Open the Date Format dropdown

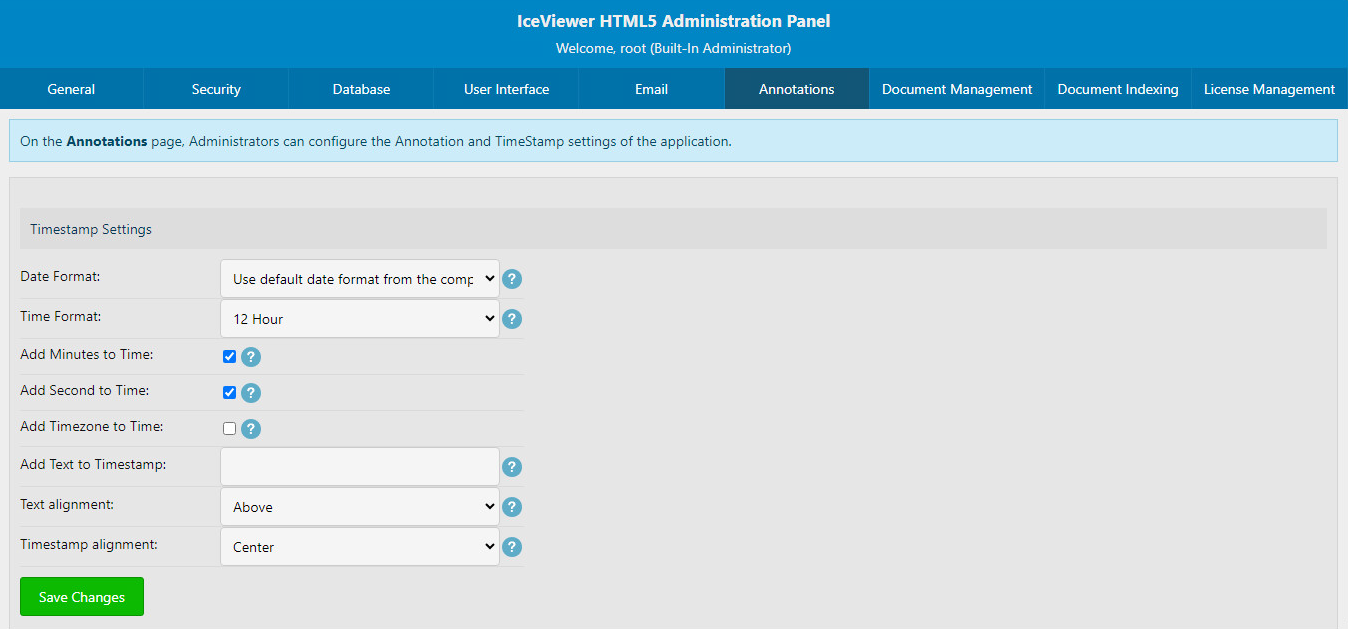[359, 279]
